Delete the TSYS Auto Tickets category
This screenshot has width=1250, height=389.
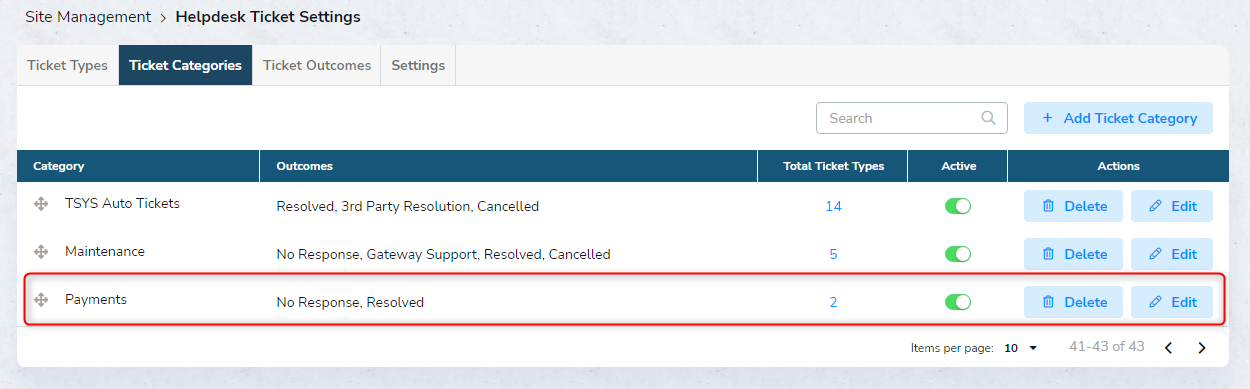pos(1073,206)
